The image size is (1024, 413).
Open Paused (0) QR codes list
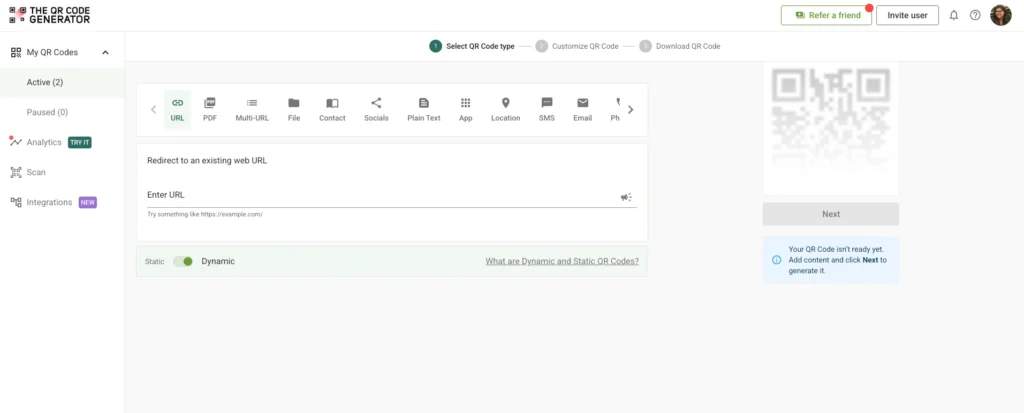(47, 112)
